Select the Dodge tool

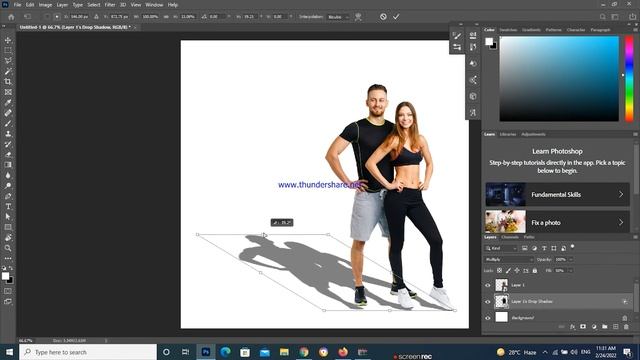coord(8,185)
